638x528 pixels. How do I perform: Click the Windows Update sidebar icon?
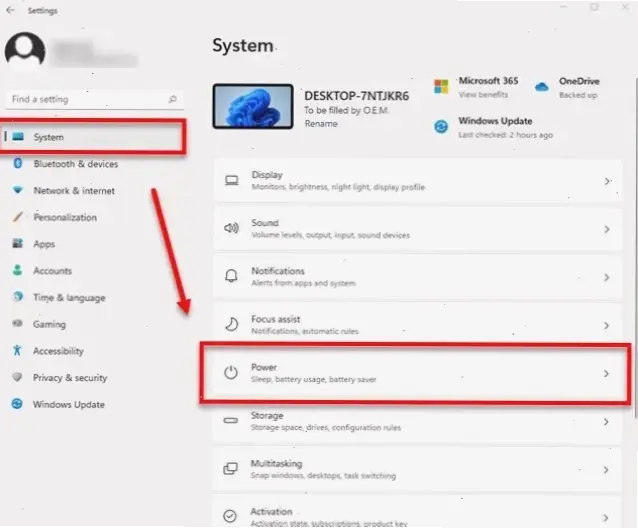(17, 405)
